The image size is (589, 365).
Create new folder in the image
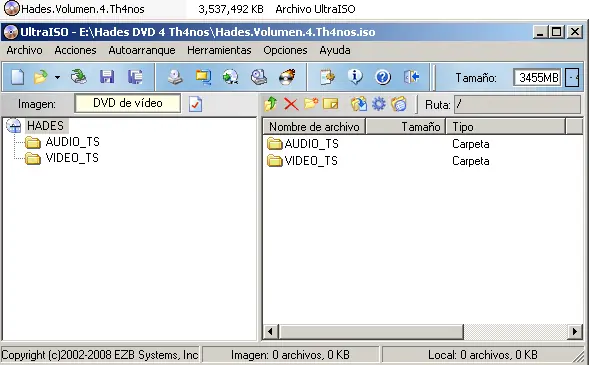point(311,104)
